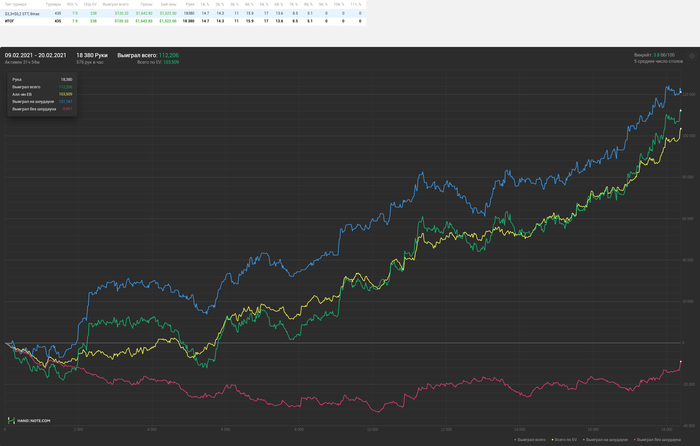Click tooltip row 'Рука' with 18,380

pyautogui.click(x=42, y=79)
